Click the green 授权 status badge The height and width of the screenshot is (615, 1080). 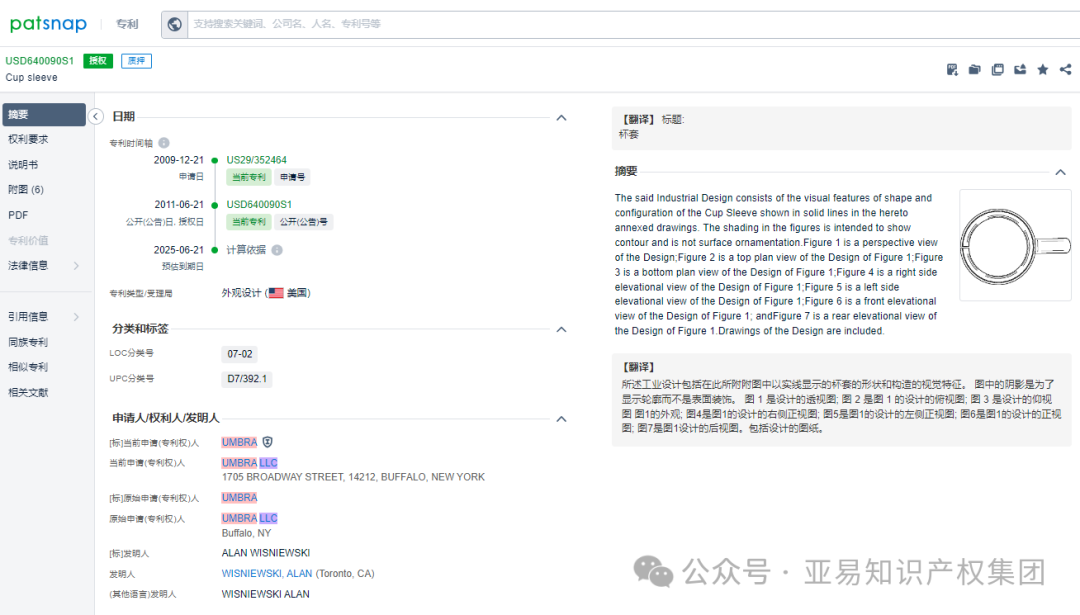click(98, 61)
